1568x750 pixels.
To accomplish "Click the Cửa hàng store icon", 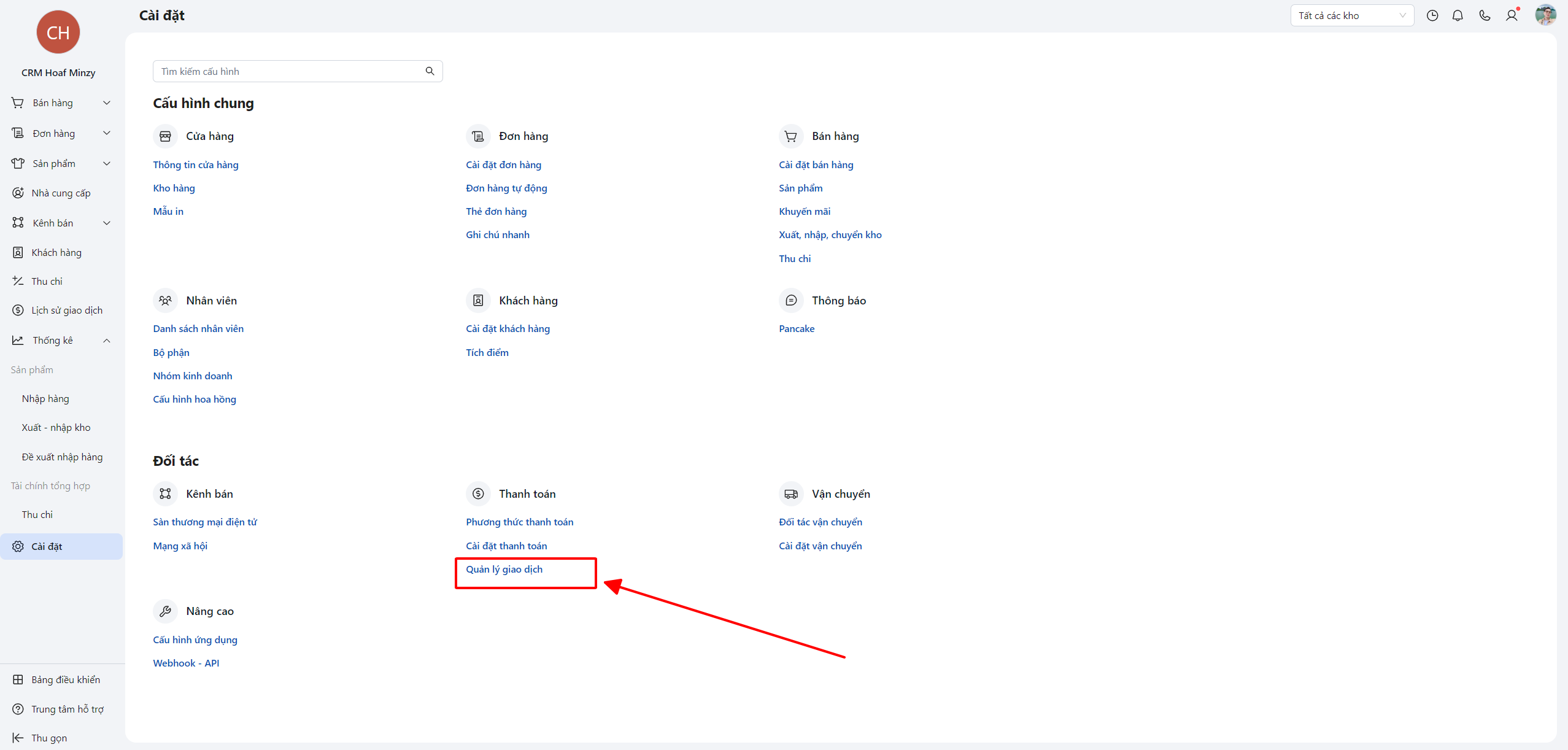I will 165,136.
